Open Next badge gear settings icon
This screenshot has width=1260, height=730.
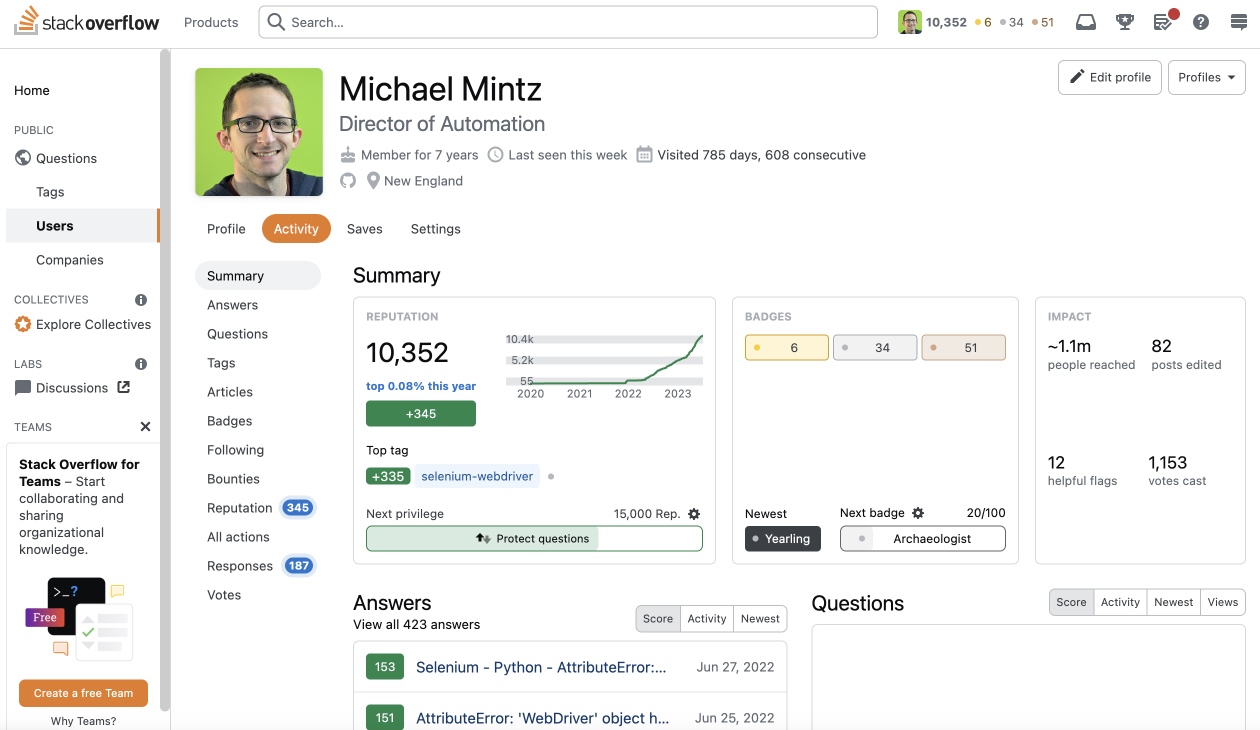tap(918, 513)
